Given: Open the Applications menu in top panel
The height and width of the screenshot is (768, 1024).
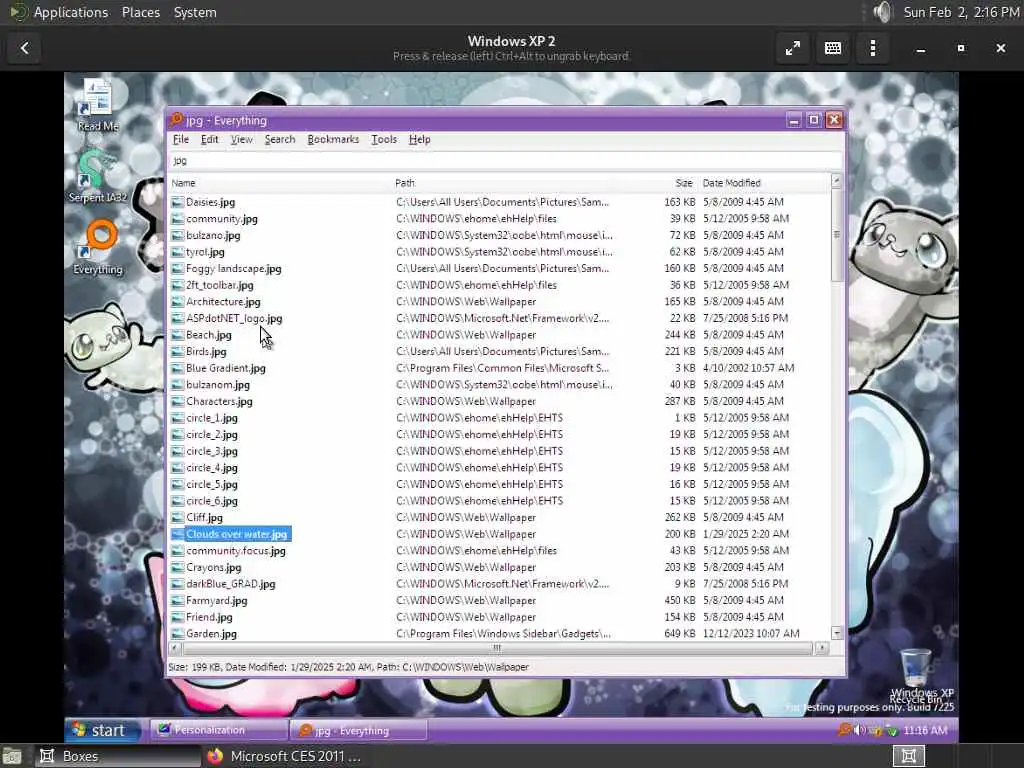Looking at the screenshot, I should click(71, 12).
